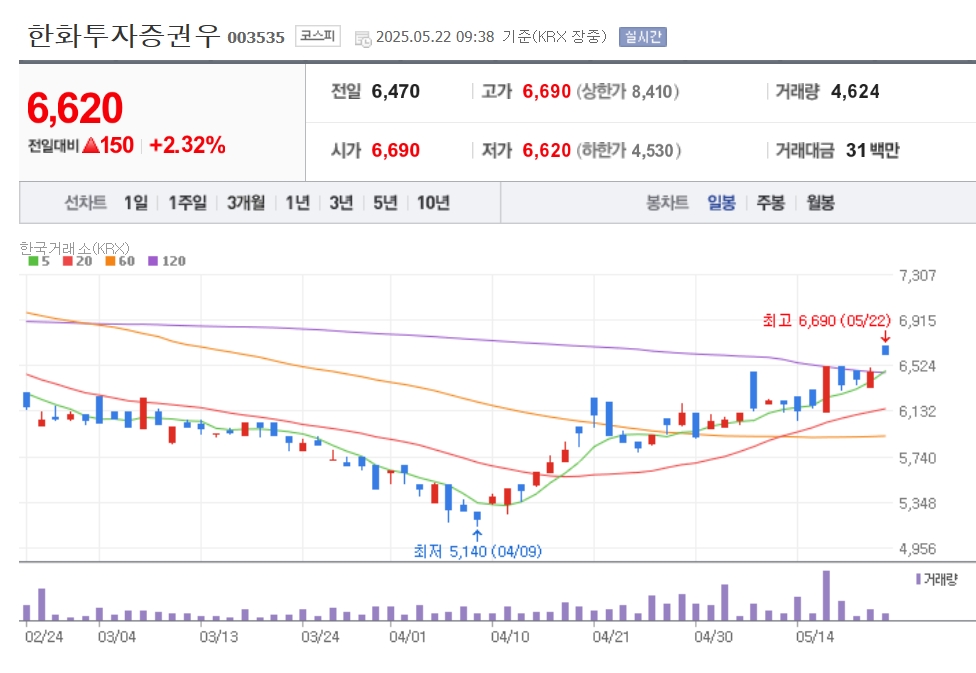The image size is (976, 673).
Task: Switch to the 주봉 weekly candle chart
Action: pyautogui.click(x=771, y=202)
